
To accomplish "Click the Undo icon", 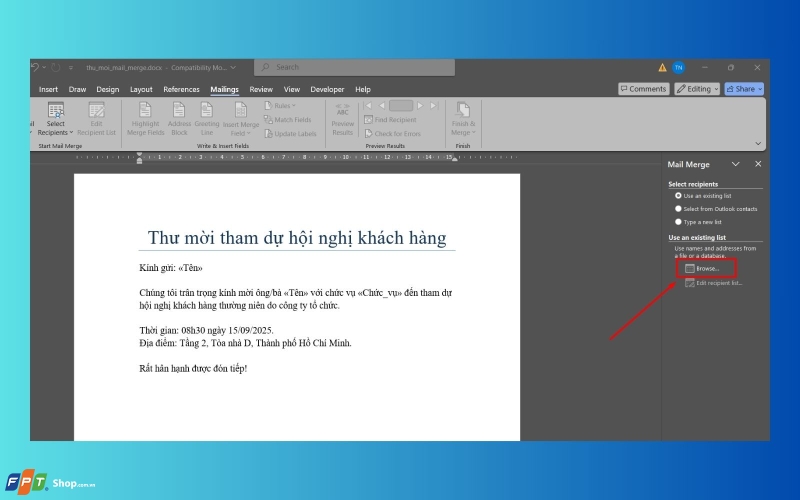I will click(x=35, y=67).
